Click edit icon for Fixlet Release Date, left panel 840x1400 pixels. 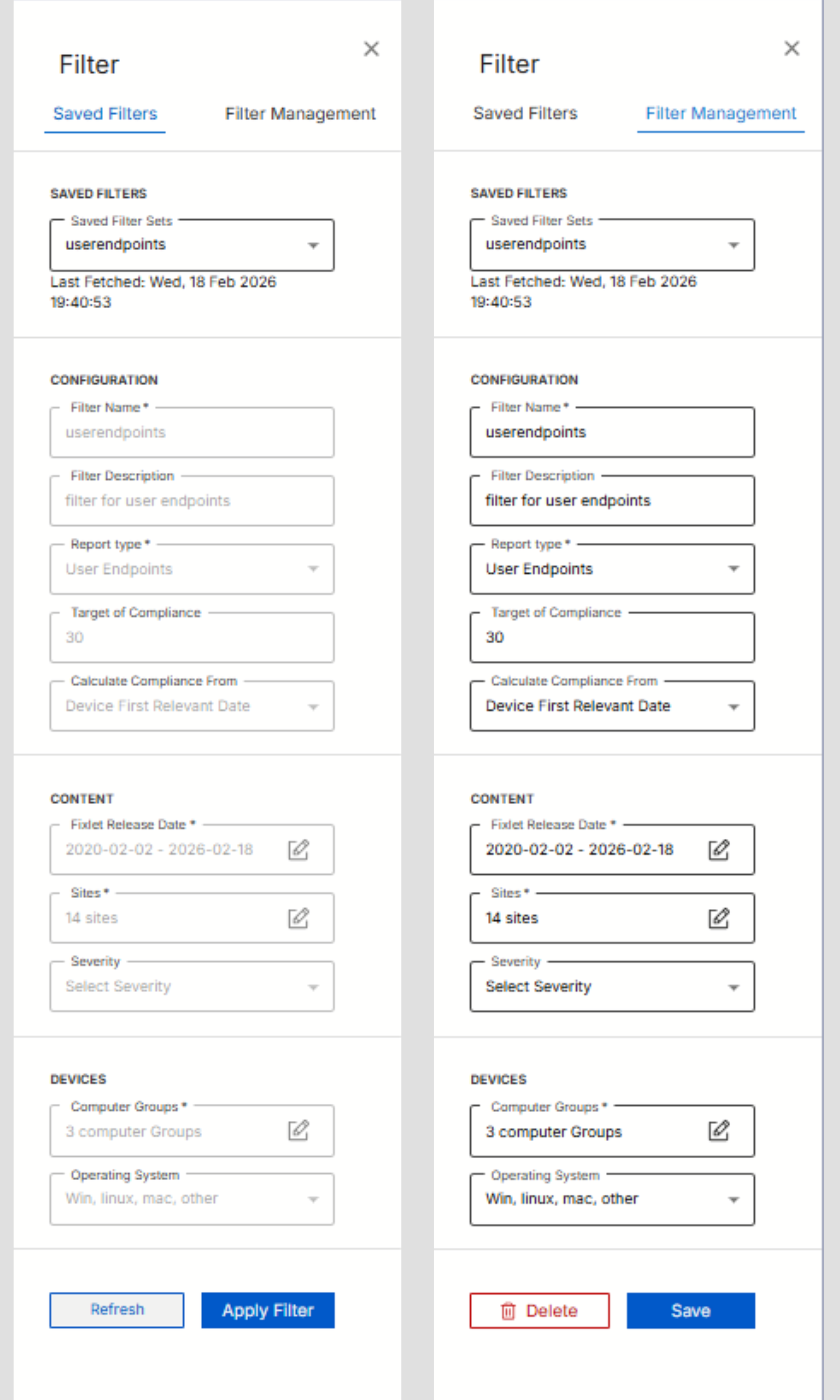(298, 849)
